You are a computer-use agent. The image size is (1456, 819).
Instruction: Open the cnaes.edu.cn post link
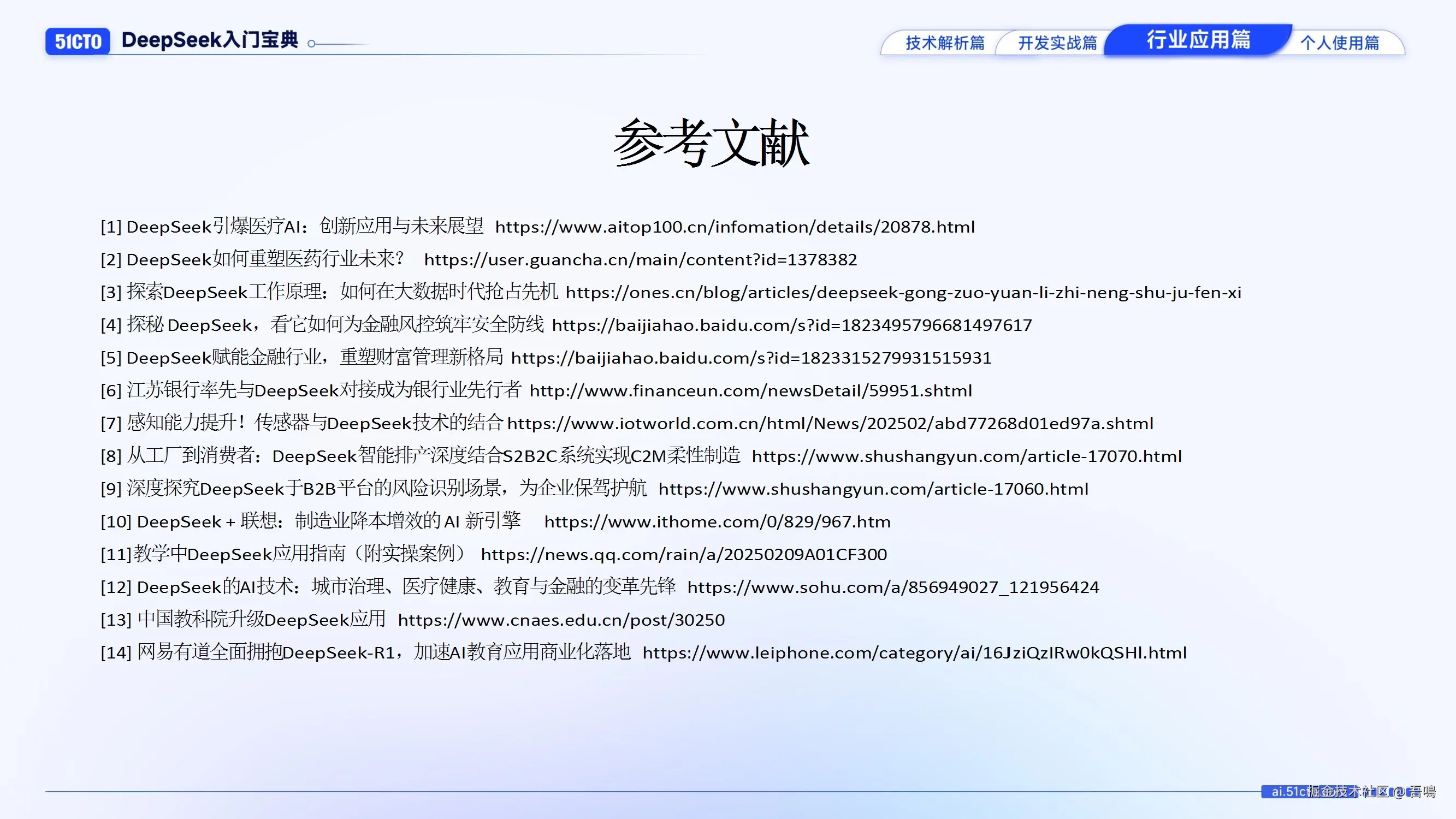click(561, 621)
